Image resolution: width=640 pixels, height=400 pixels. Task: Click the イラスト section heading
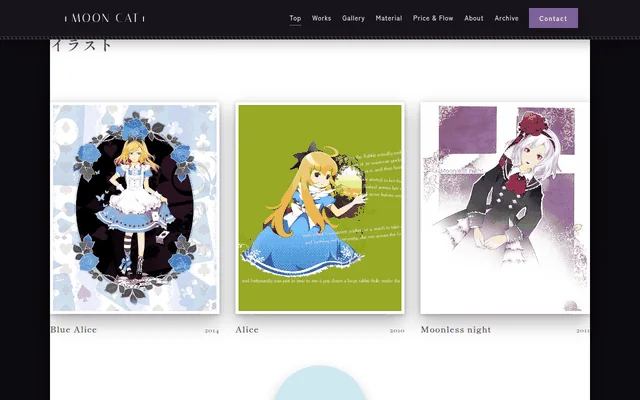(81, 45)
